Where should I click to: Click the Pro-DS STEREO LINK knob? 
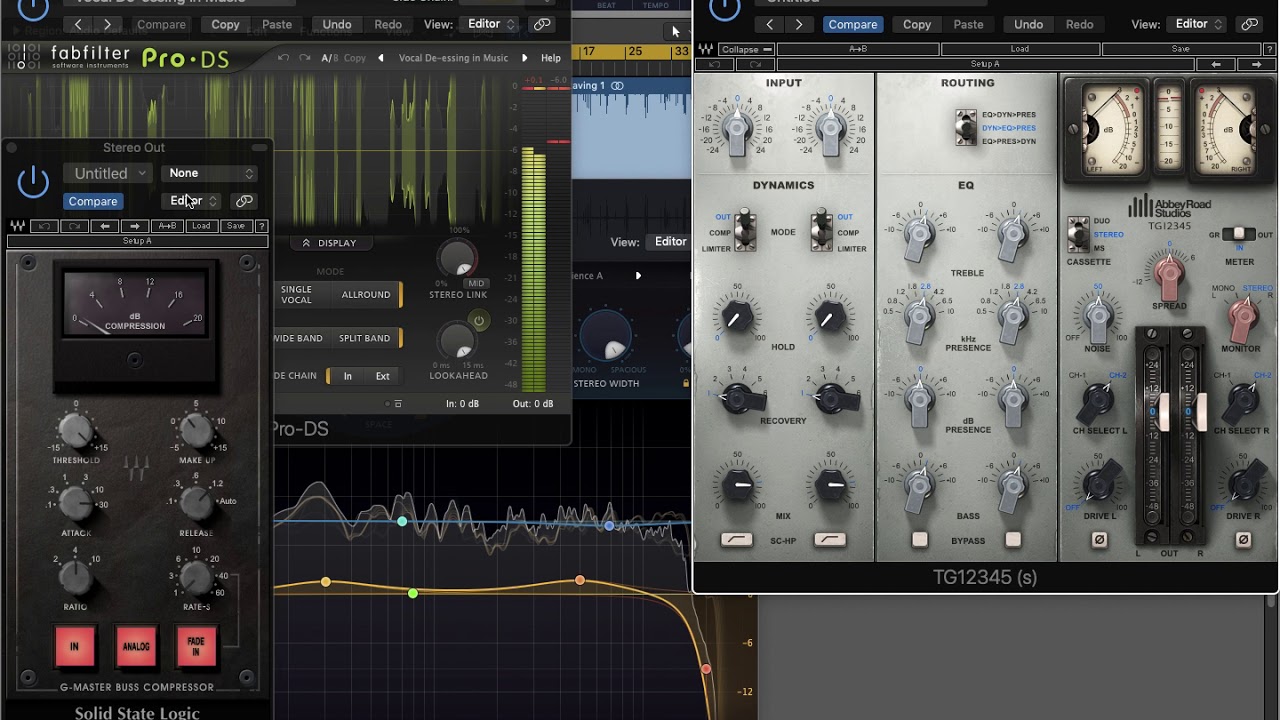(458, 260)
